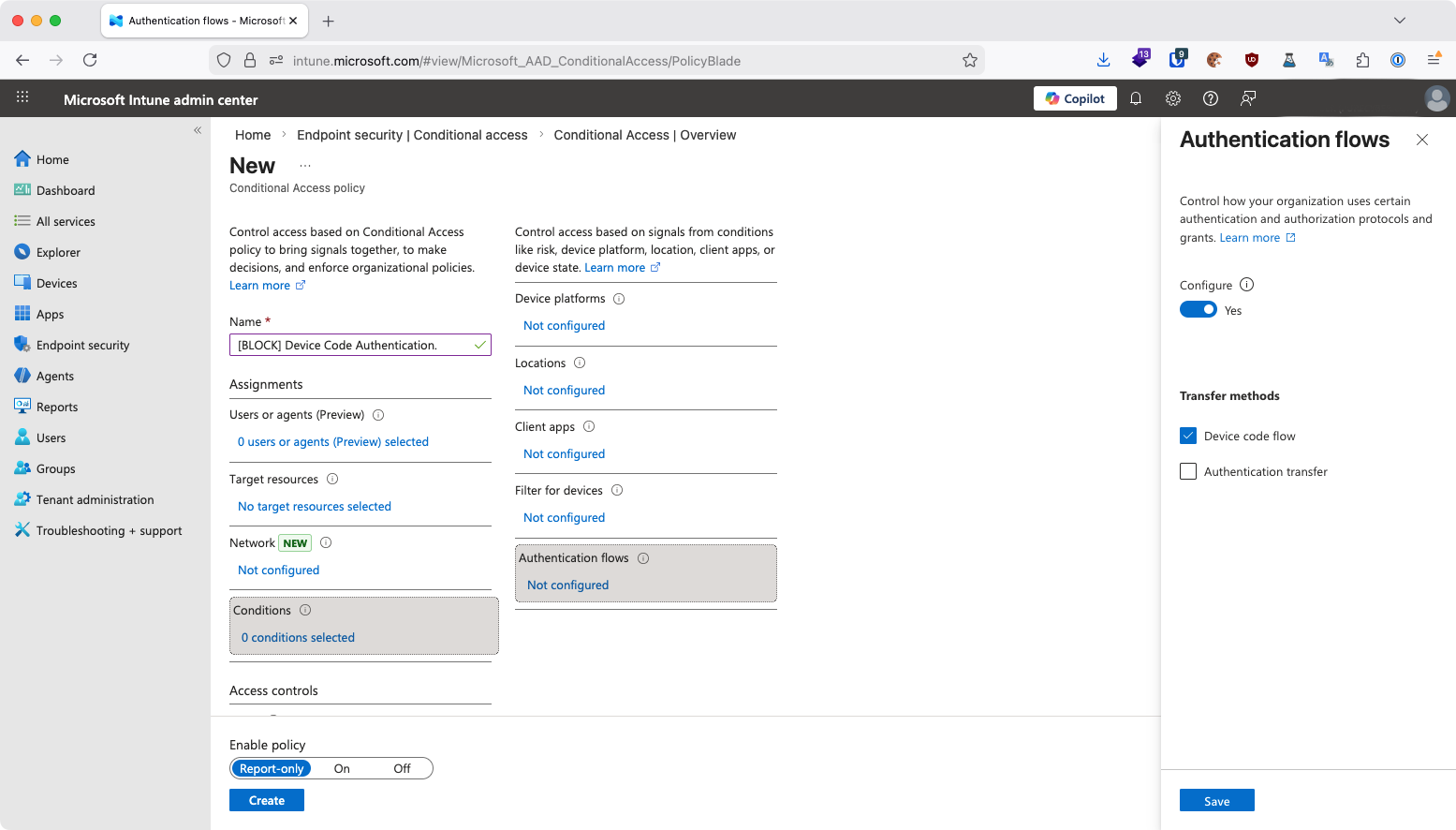1456x830 pixels.
Task: Show info for Target resources
Action: pyautogui.click(x=332, y=479)
